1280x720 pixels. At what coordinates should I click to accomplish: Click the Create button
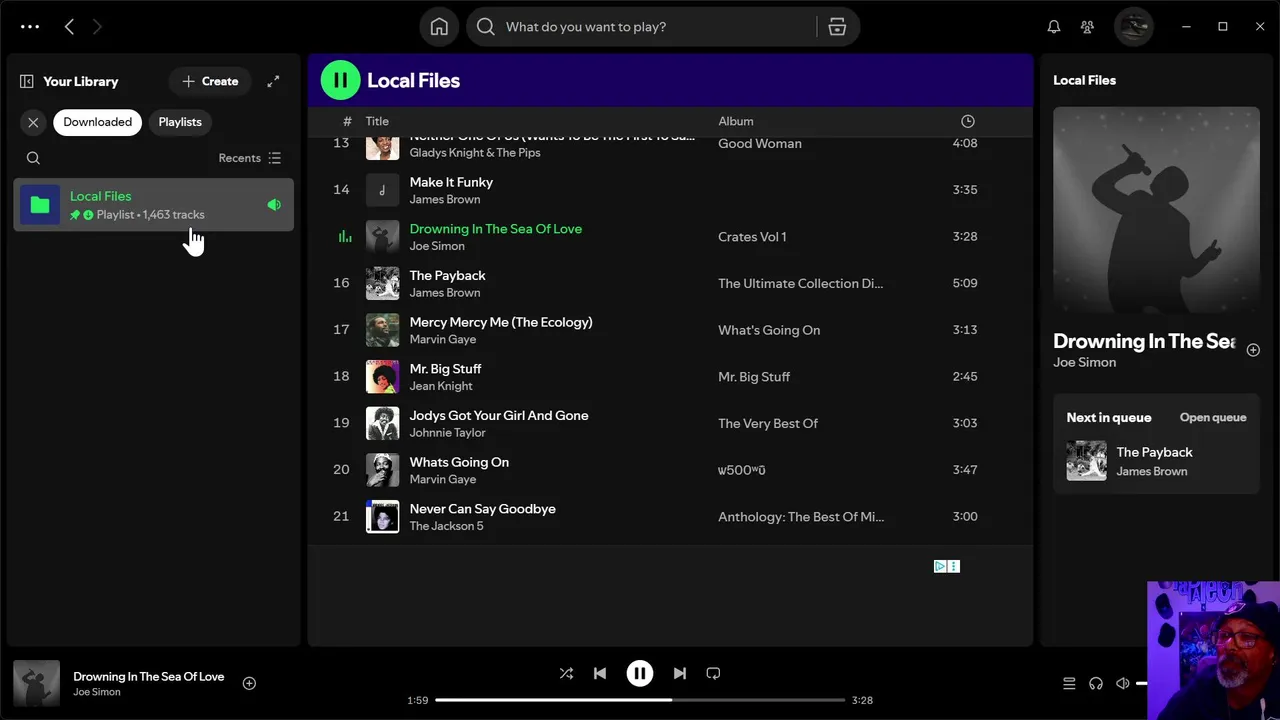pyautogui.click(x=210, y=81)
